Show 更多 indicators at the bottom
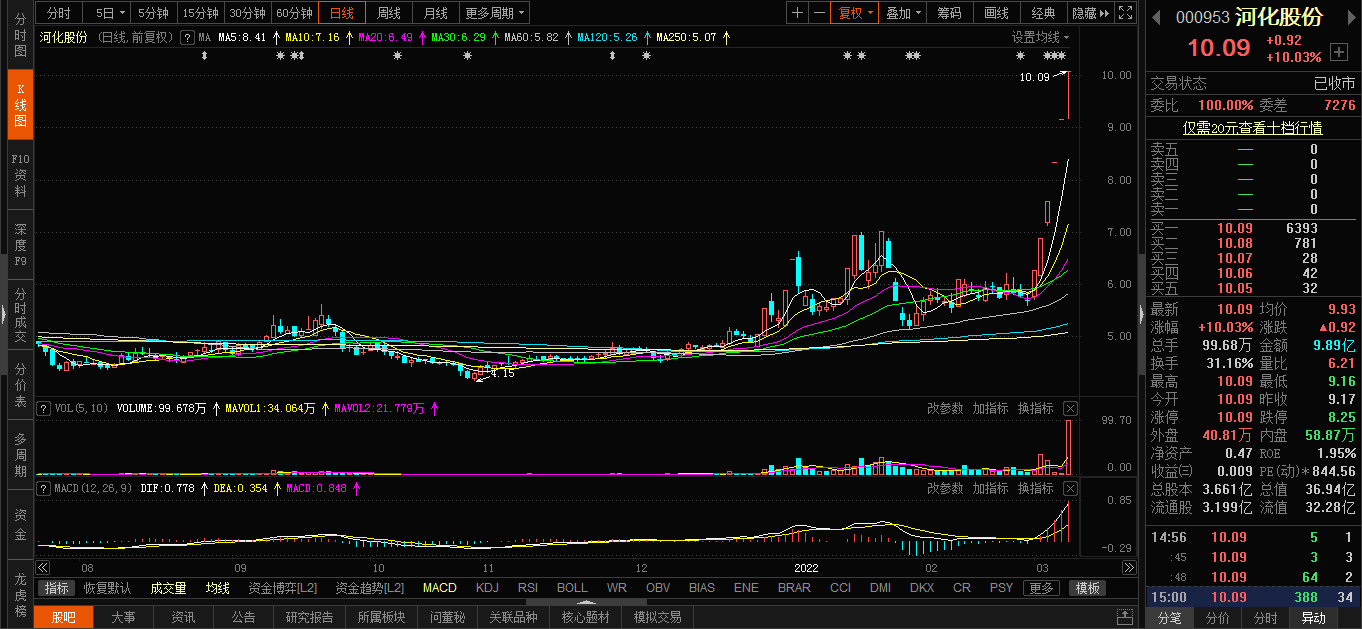The image size is (1362, 629). (x=1042, y=588)
